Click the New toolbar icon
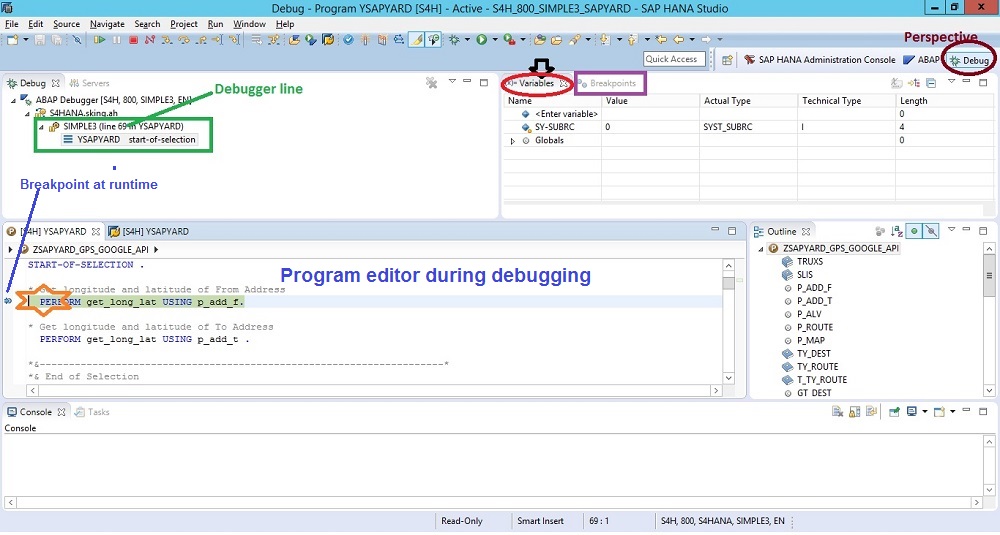This screenshot has height=535, width=1000. tap(12, 40)
